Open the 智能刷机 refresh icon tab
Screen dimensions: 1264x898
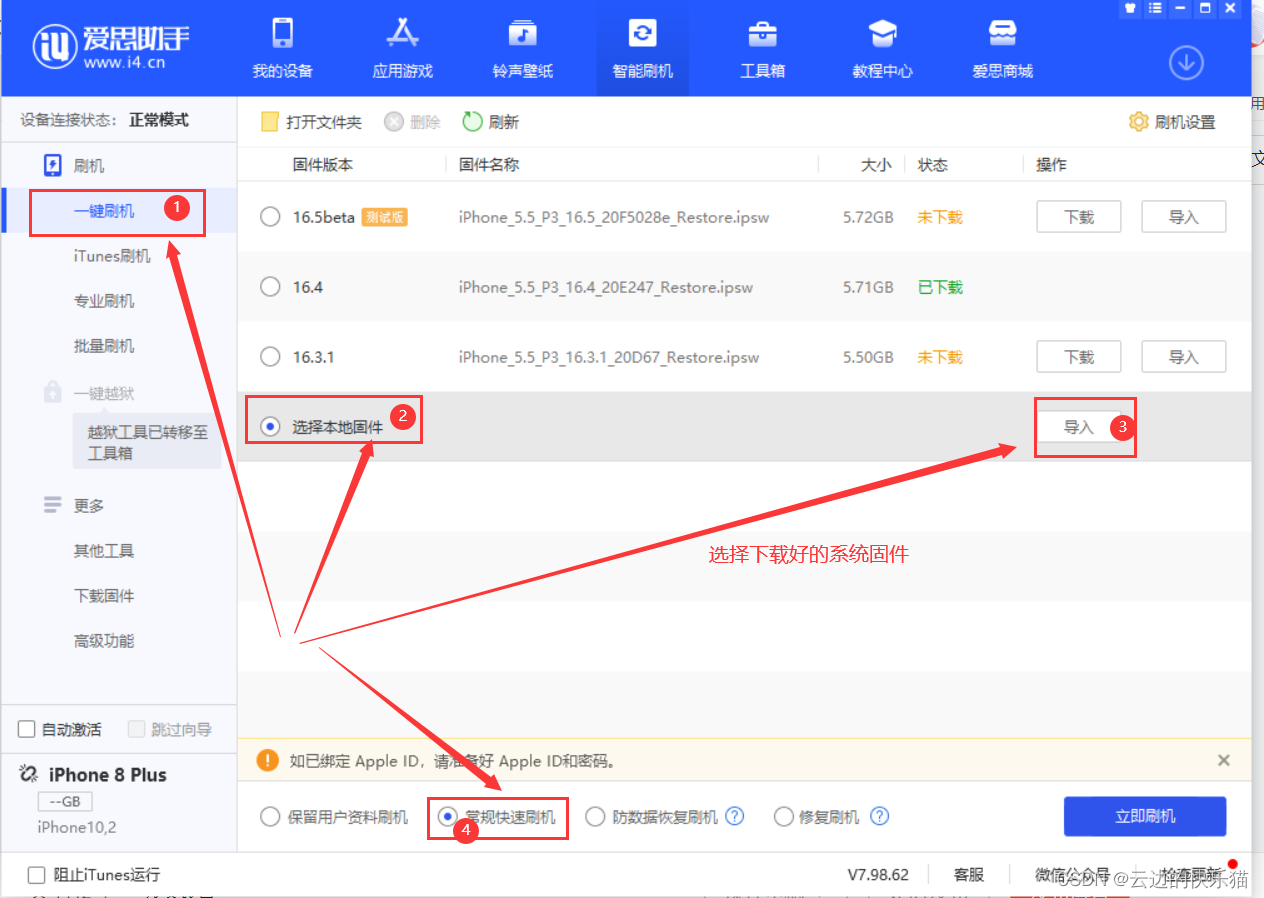(643, 33)
